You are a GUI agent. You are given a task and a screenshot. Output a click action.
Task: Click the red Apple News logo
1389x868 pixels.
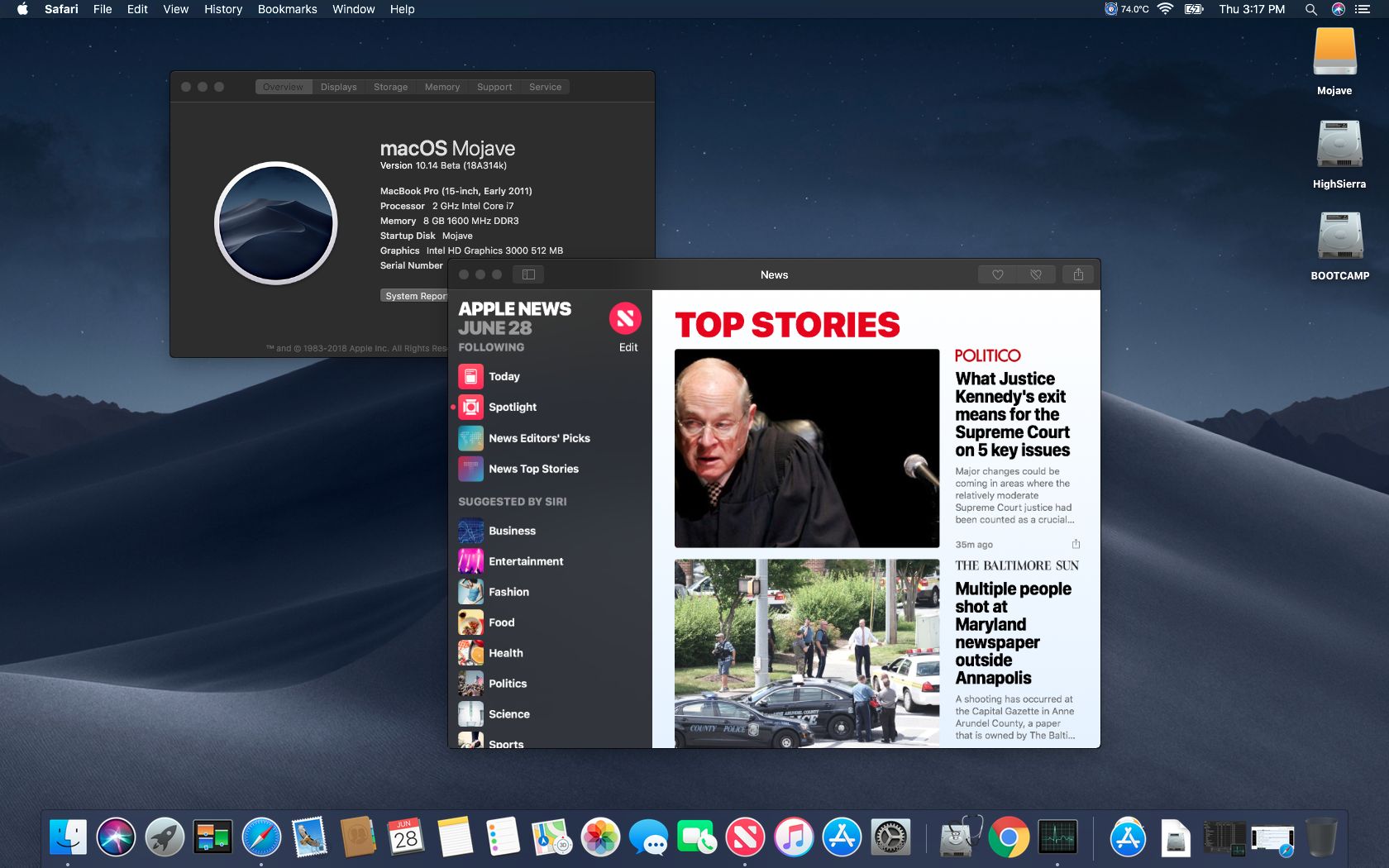pos(625,317)
